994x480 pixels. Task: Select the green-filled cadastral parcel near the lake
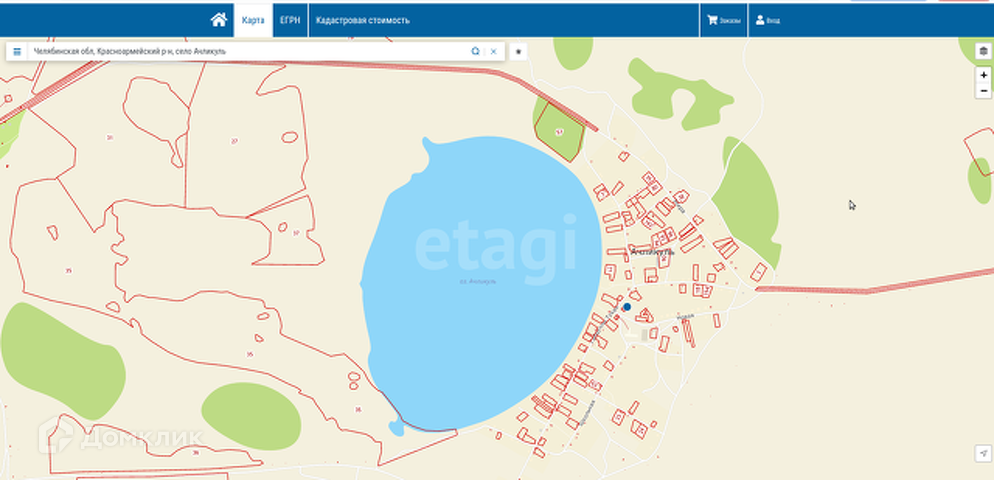tap(558, 133)
